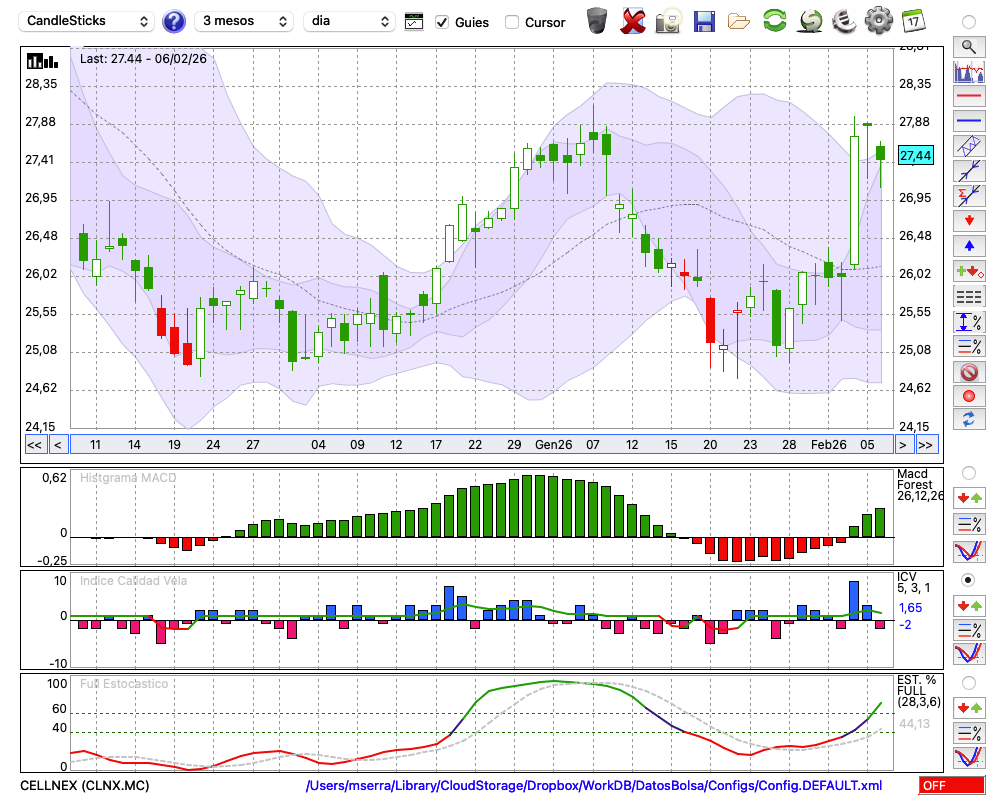Select the radio button above the magnifier tool
The image size is (1000, 800).
click(x=968, y=22)
